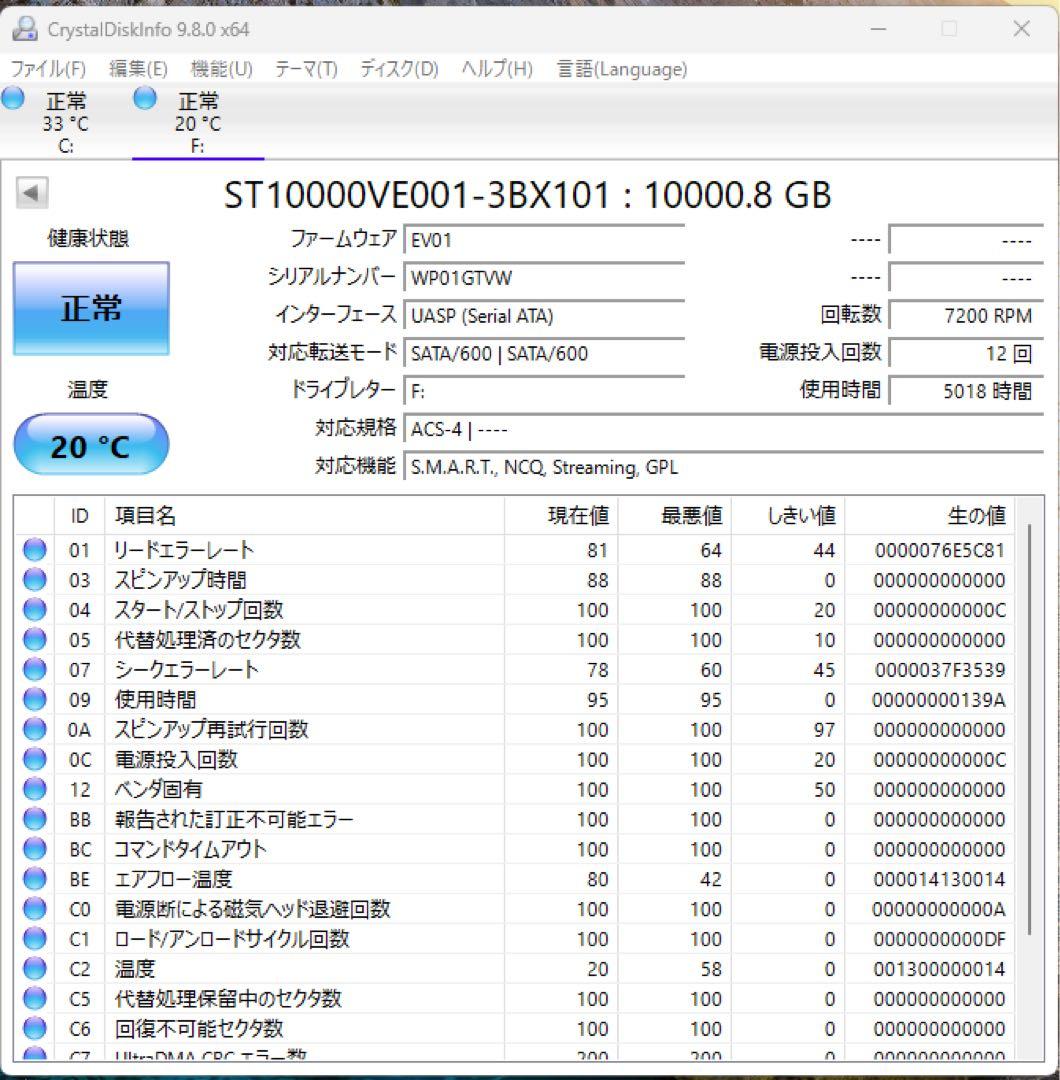Click the power-on count field 12 回

(x=966, y=353)
